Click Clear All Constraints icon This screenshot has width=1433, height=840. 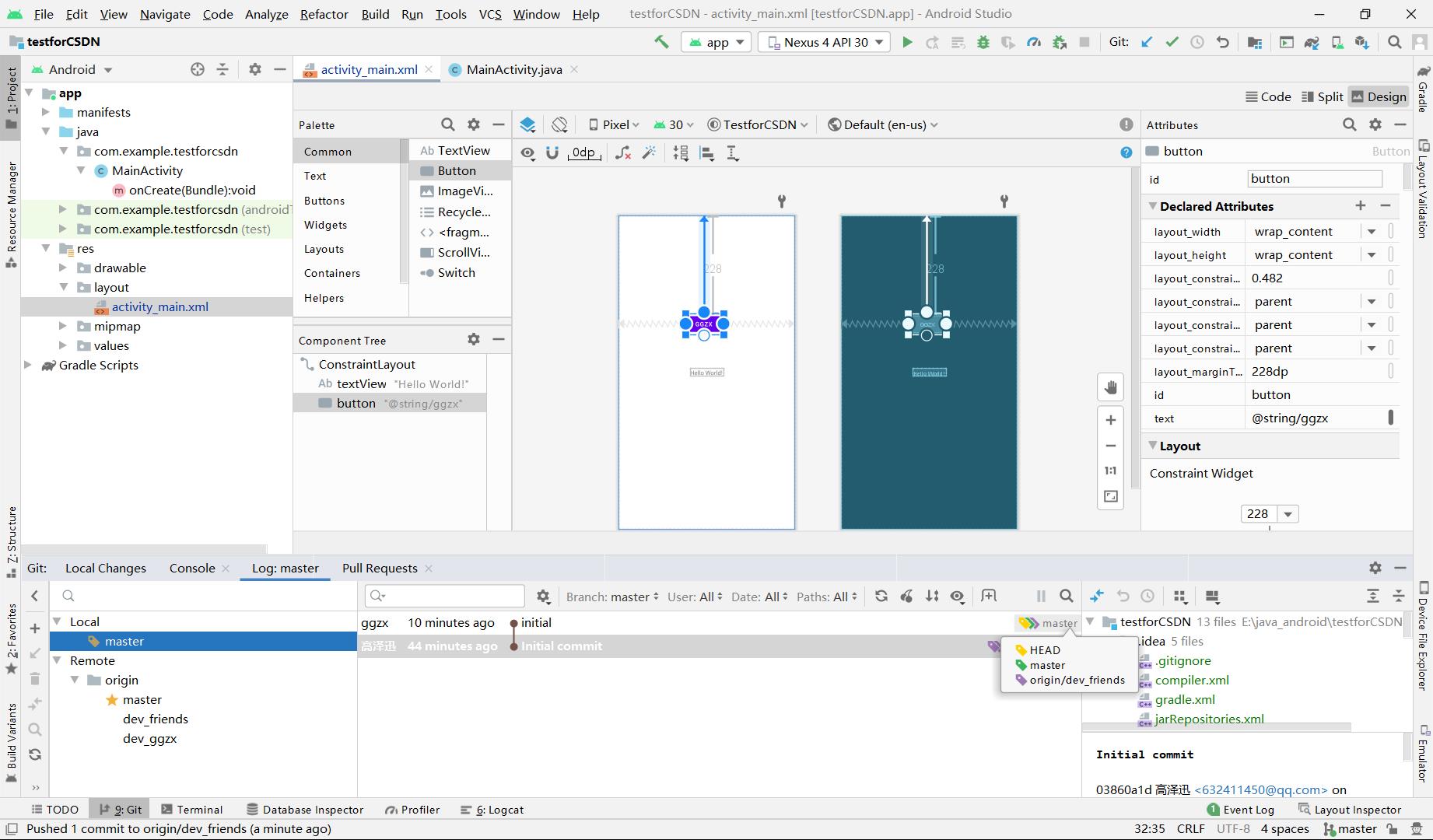pyautogui.click(x=623, y=153)
